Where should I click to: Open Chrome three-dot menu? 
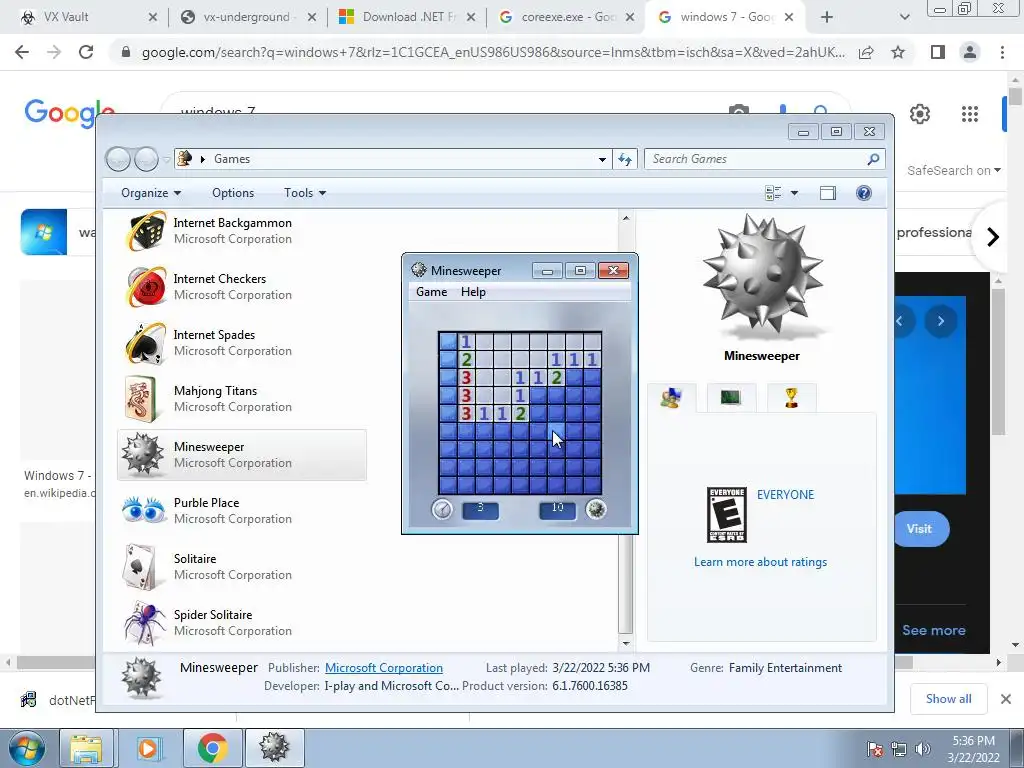pyautogui.click(x=1002, y=52)
